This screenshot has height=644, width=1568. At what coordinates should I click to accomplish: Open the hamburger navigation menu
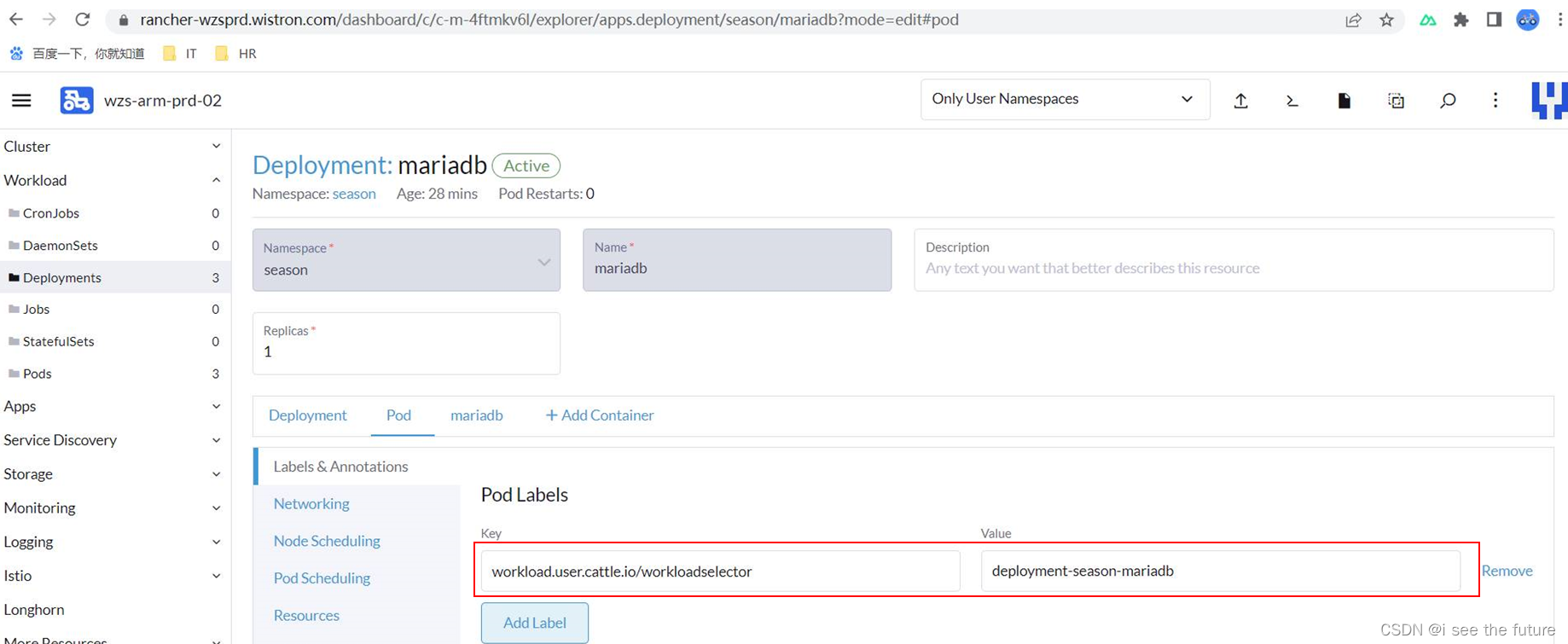(x=21, y=101)
